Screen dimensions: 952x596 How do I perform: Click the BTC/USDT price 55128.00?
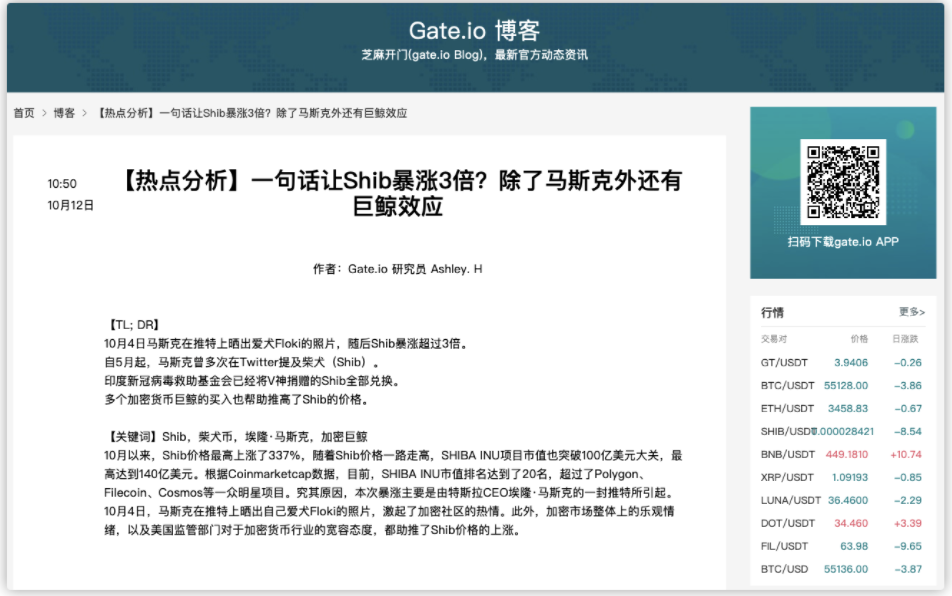click(x=846, y=385)
